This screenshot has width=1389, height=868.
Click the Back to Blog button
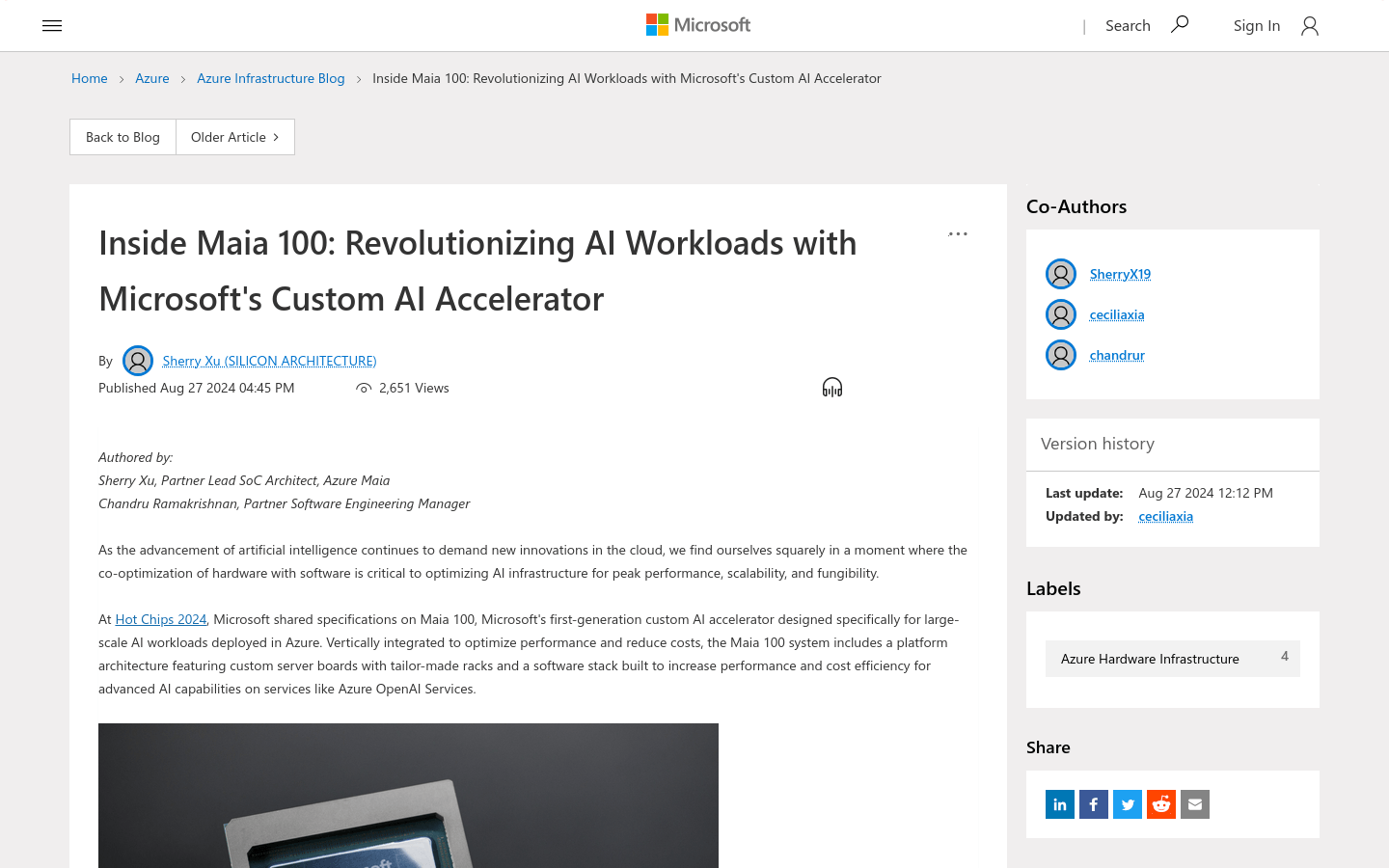click(x=123, y=137)
